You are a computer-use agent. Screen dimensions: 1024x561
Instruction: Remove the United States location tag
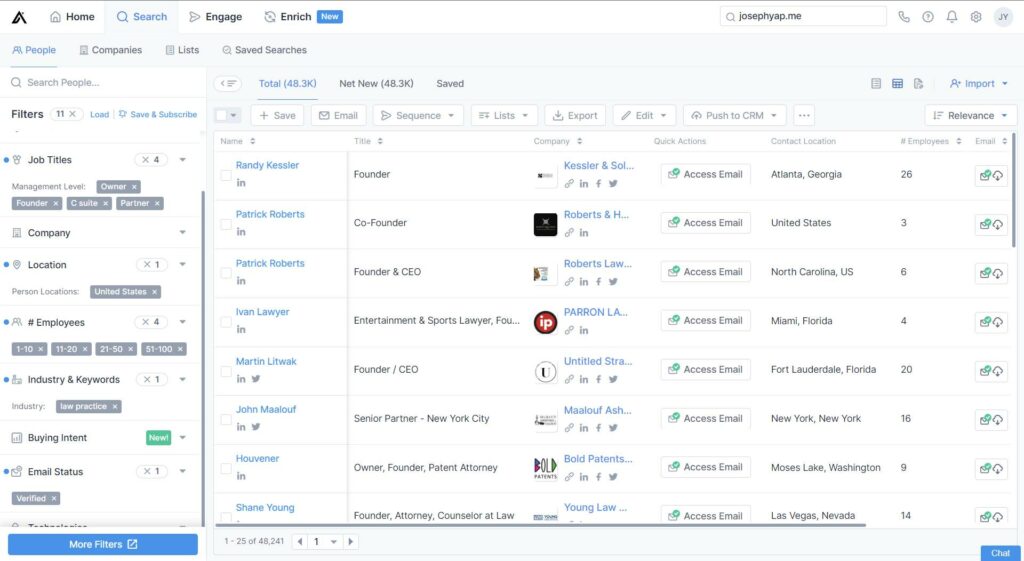point(155,292)
